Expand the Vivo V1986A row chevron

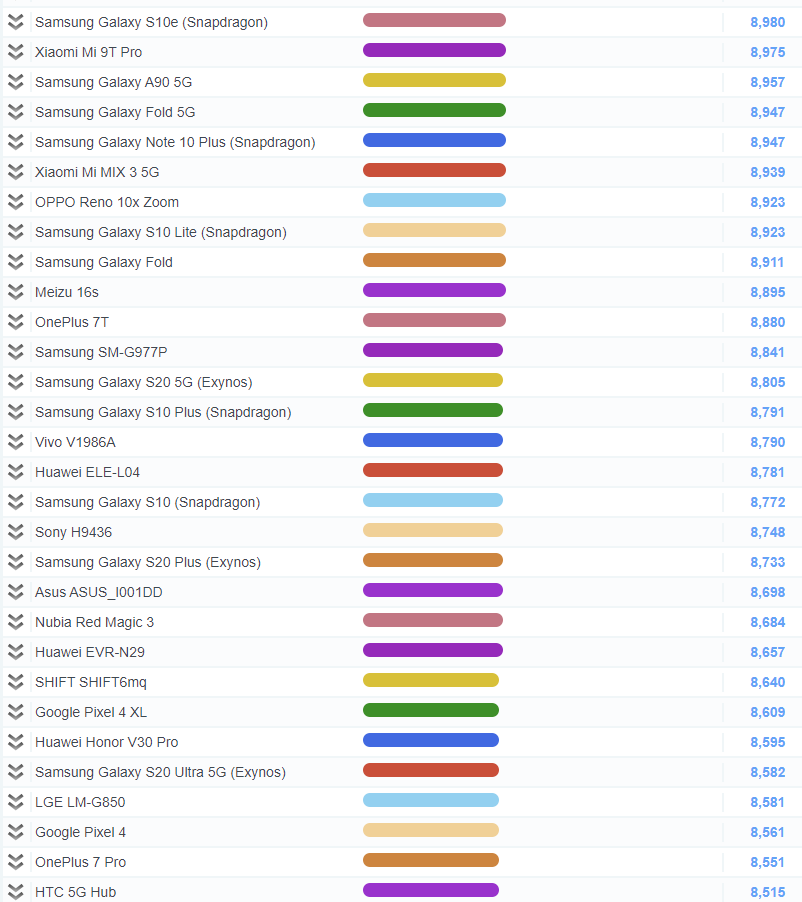pyautogui.click(x=16, y=442)
